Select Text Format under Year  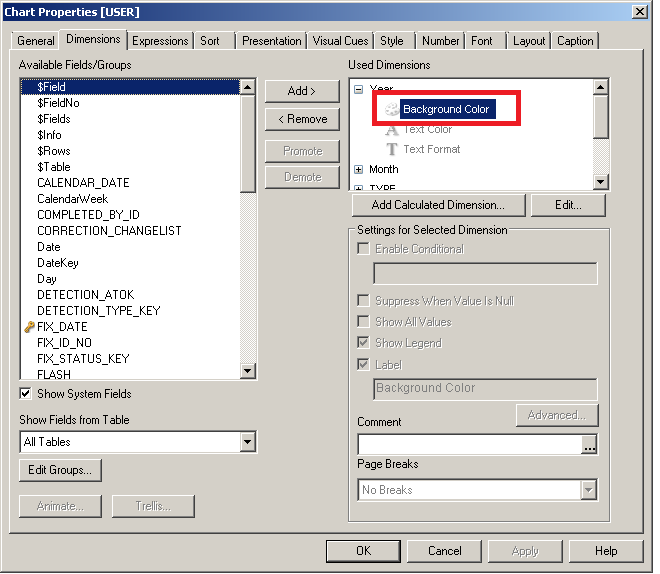[432, 149]
